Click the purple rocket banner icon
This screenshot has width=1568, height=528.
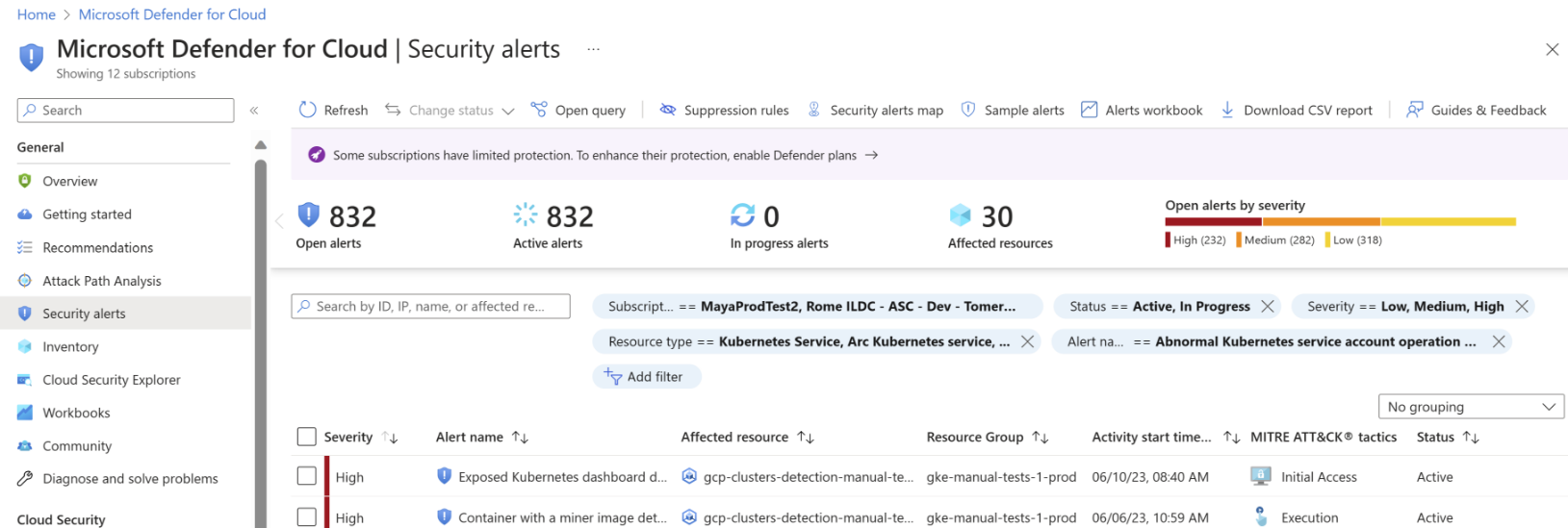(316, 155)
